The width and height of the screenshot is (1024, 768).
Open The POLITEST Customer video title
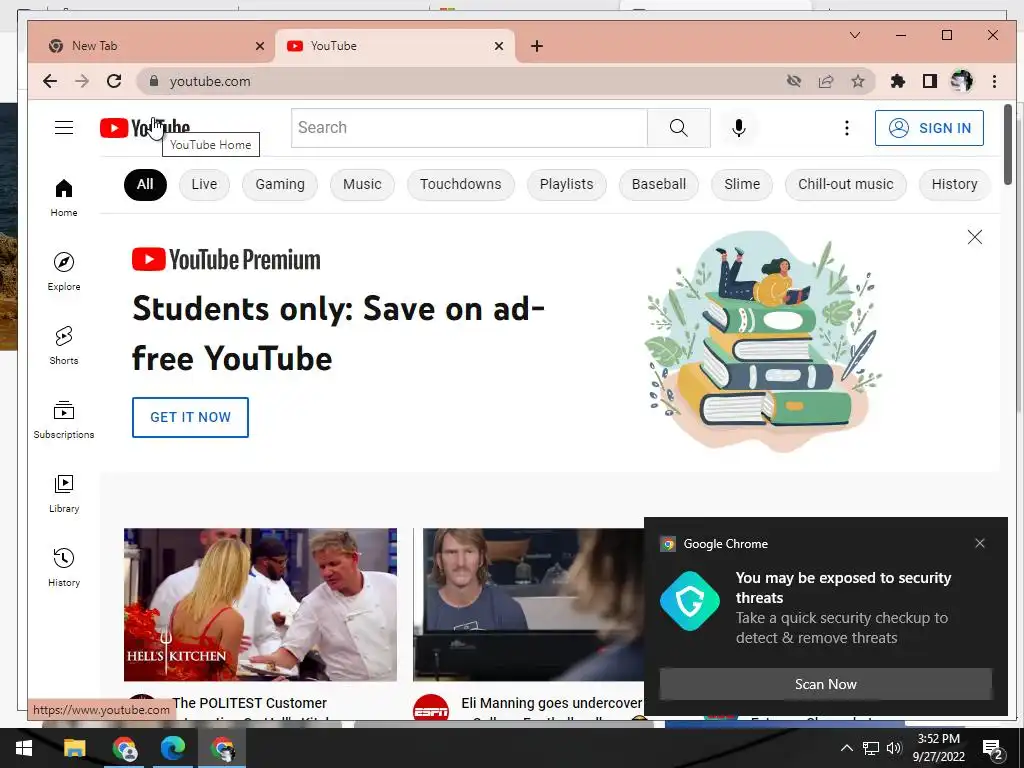click(249, 703)
